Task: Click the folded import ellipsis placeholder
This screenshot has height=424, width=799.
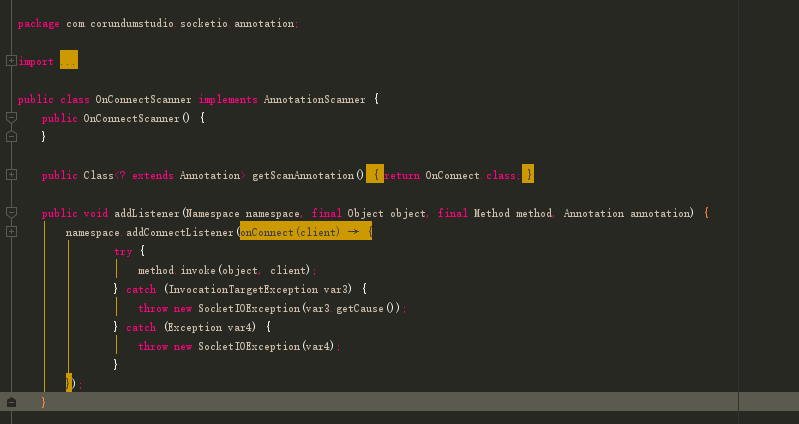Action: click(x=68, y=62)
